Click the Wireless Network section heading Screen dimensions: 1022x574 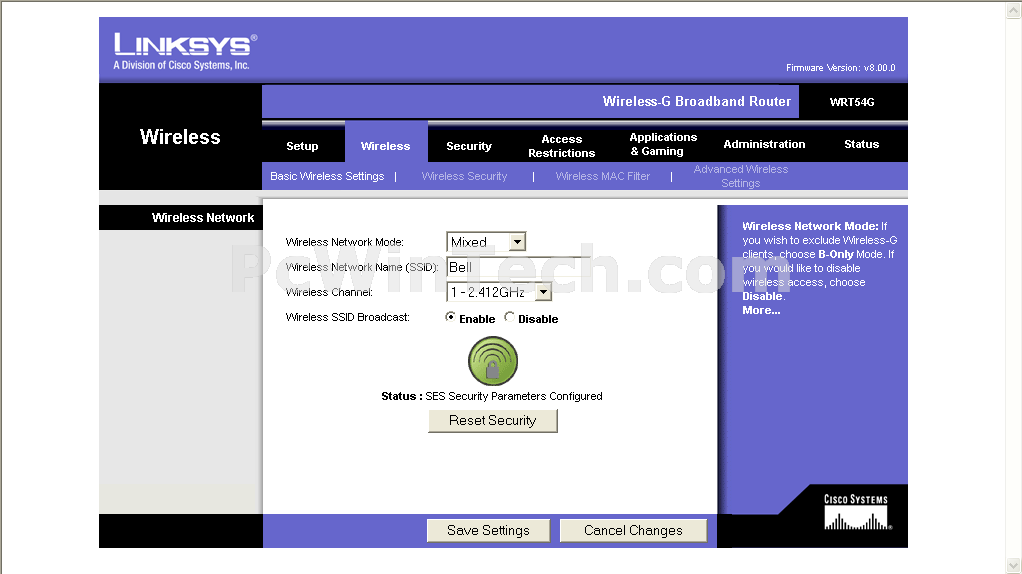(203, 218)
